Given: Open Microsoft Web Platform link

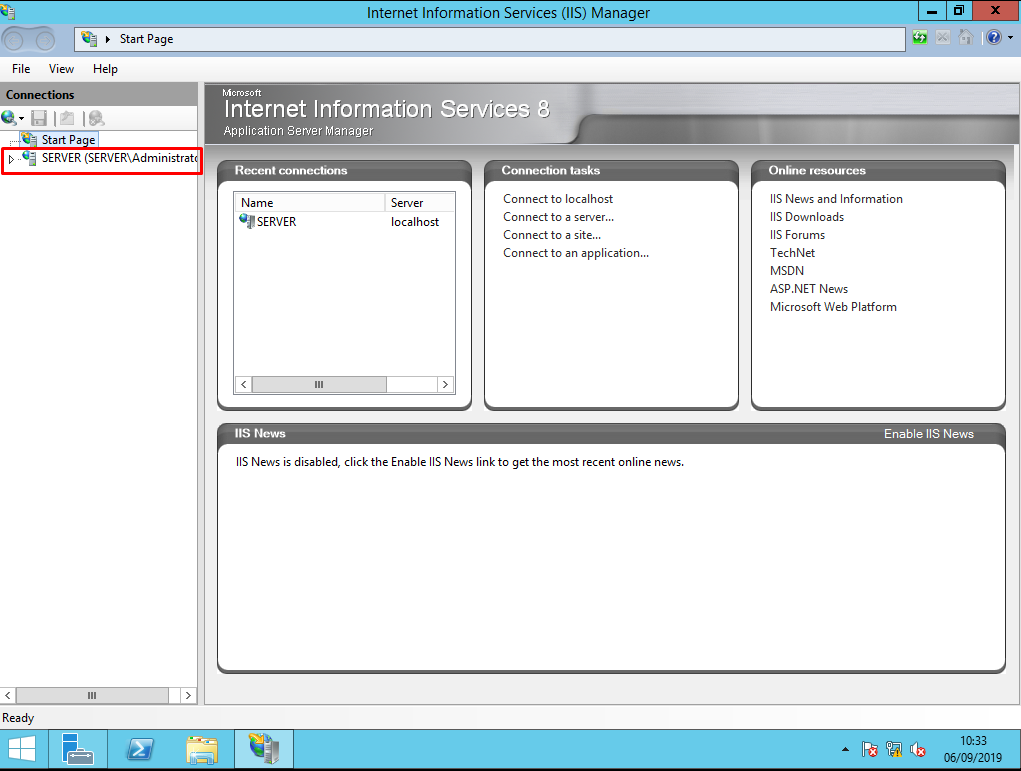Looking at the screenshot, I should 833,307.
